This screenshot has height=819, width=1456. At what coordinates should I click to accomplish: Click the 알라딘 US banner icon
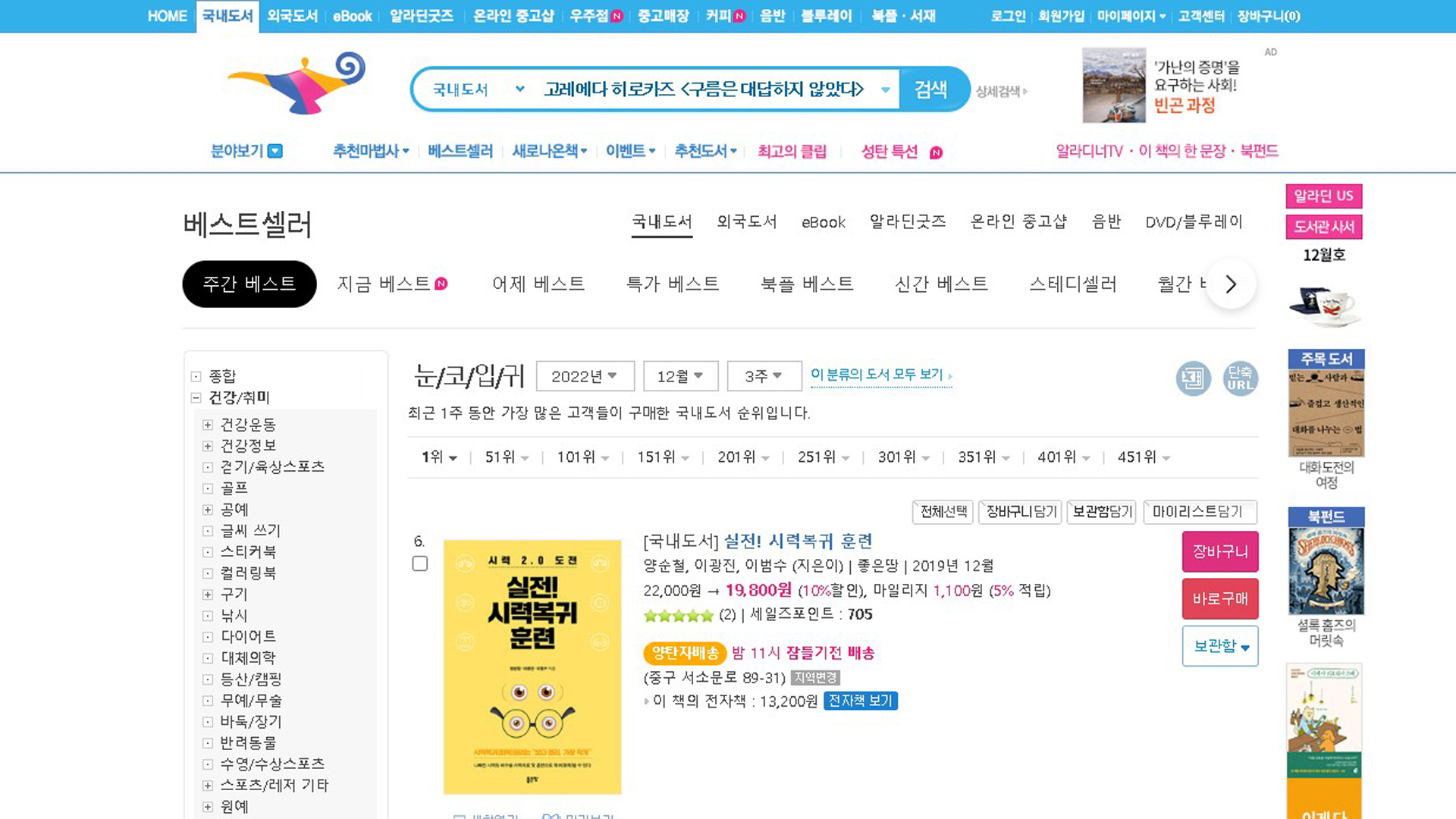(x=1323, y=196)
